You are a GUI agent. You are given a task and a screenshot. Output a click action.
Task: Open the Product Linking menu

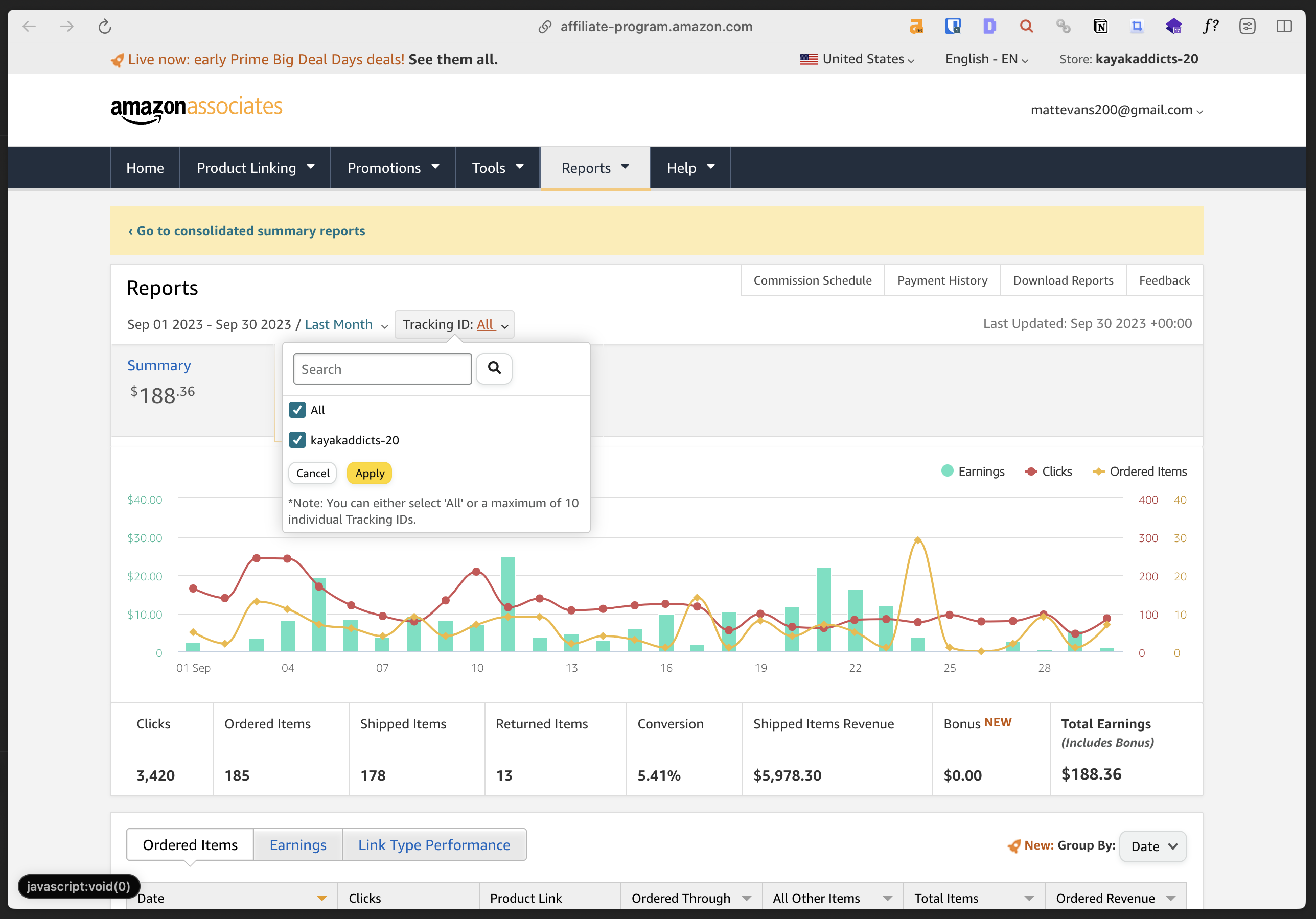(x=255, y=168)
